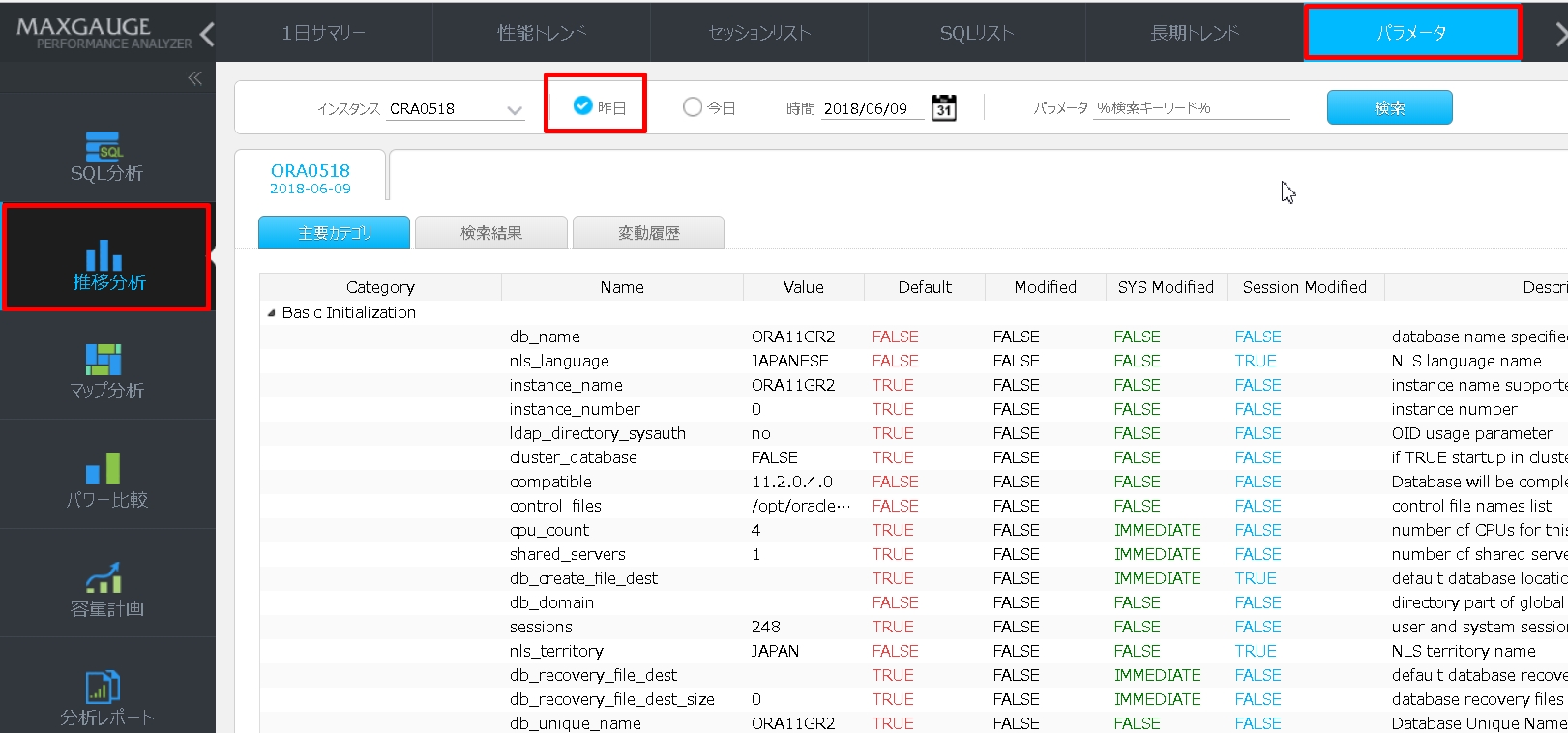1568x733 pixels.
Task: Switch to パラメータ tab
Action: pos(1412,33)
